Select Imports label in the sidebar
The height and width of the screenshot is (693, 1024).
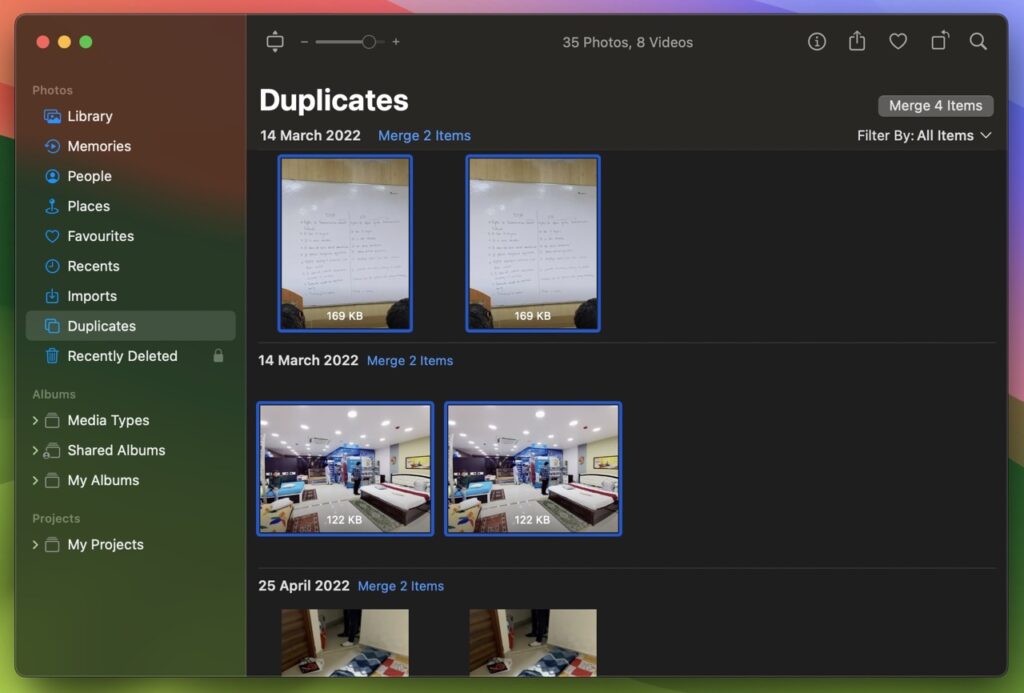[92, 297]
